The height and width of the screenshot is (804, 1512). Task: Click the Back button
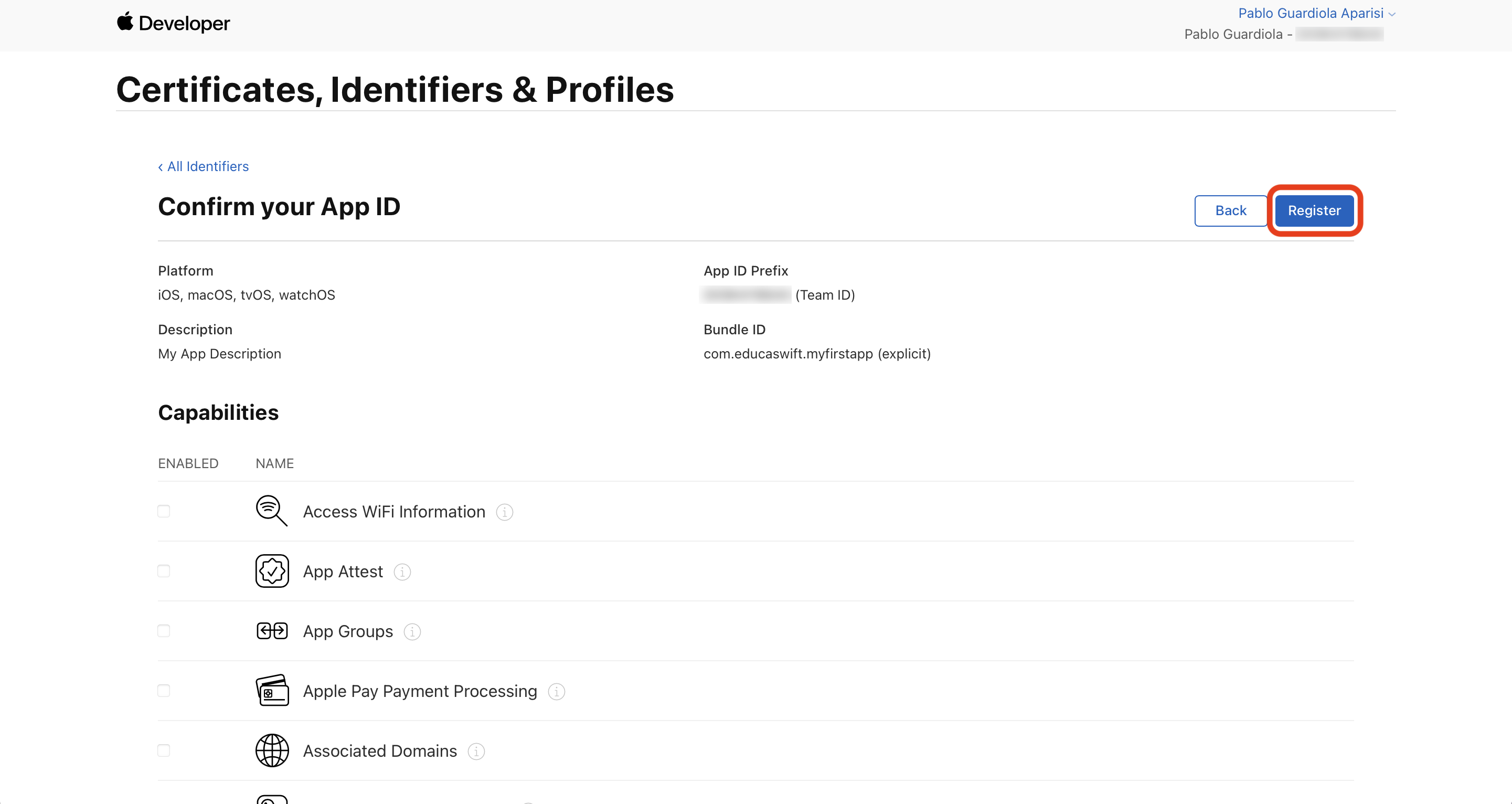pyautogui.click(x=1230, y=211)
